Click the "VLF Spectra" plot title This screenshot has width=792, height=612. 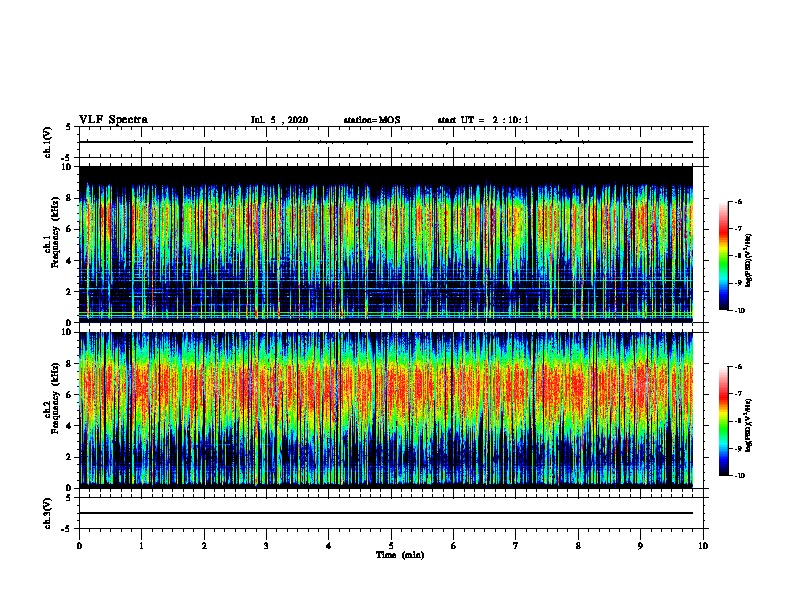click(113, 120)
